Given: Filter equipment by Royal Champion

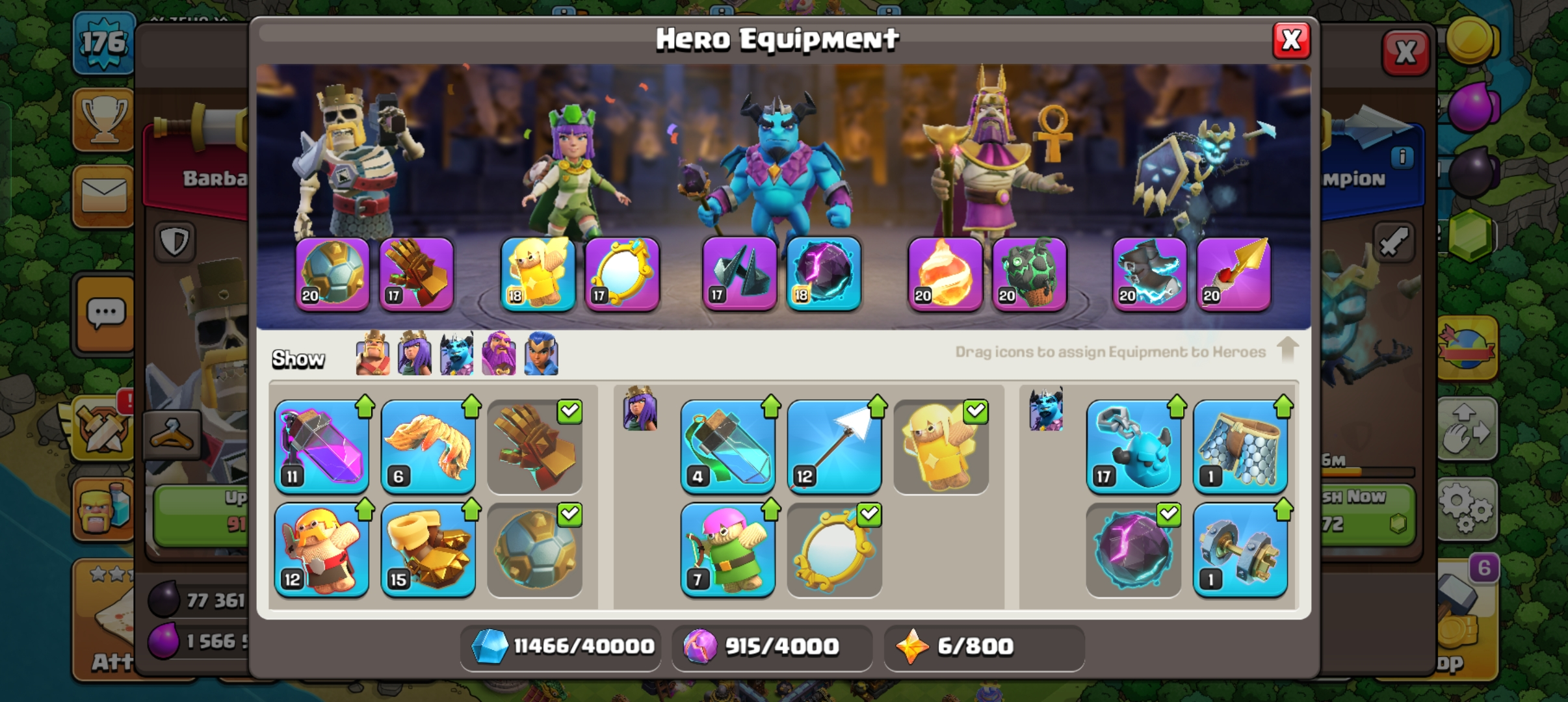Looking at the screenshot, I should pyautogui.click(x=542, y=354).
